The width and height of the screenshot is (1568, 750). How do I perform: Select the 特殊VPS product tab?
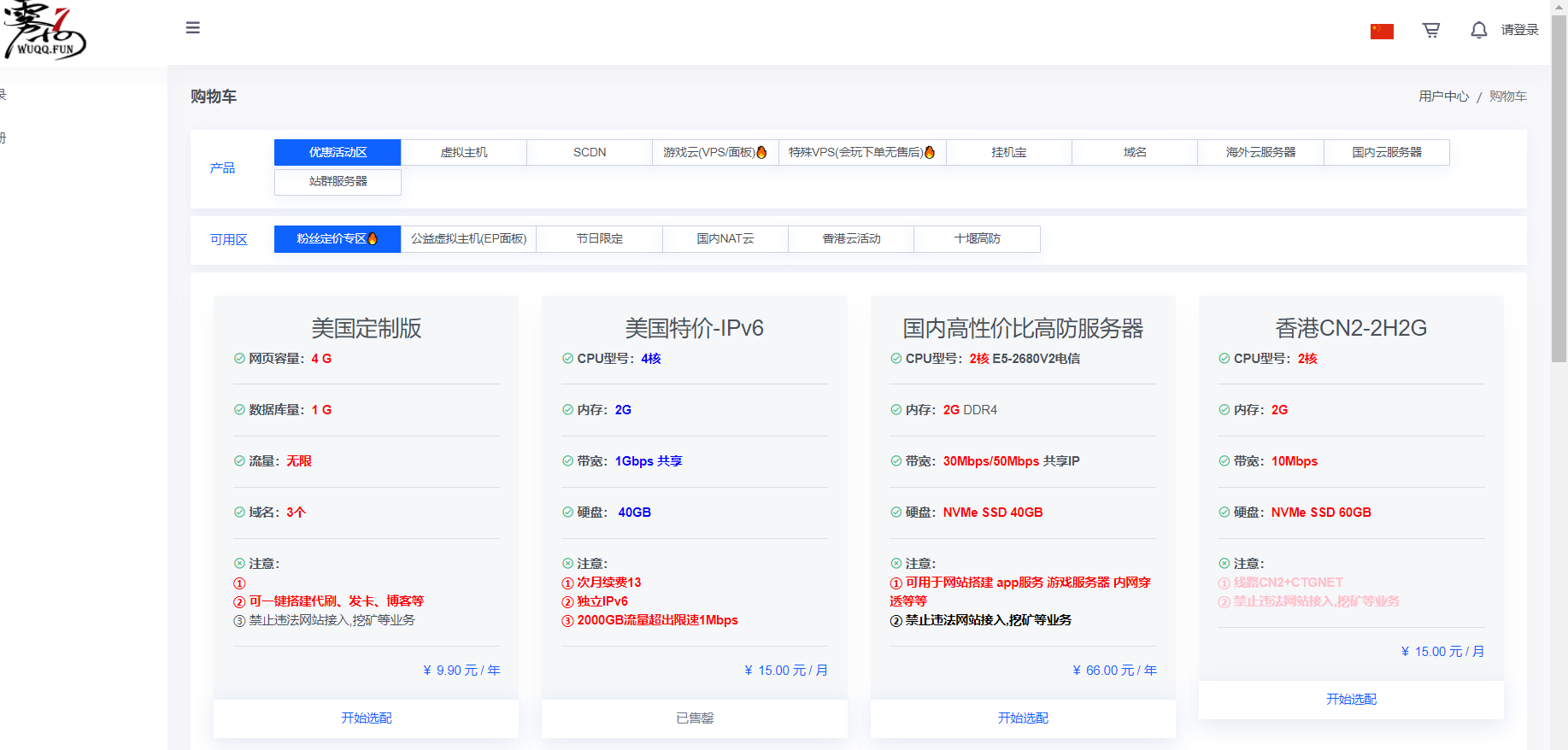point(862,152)
